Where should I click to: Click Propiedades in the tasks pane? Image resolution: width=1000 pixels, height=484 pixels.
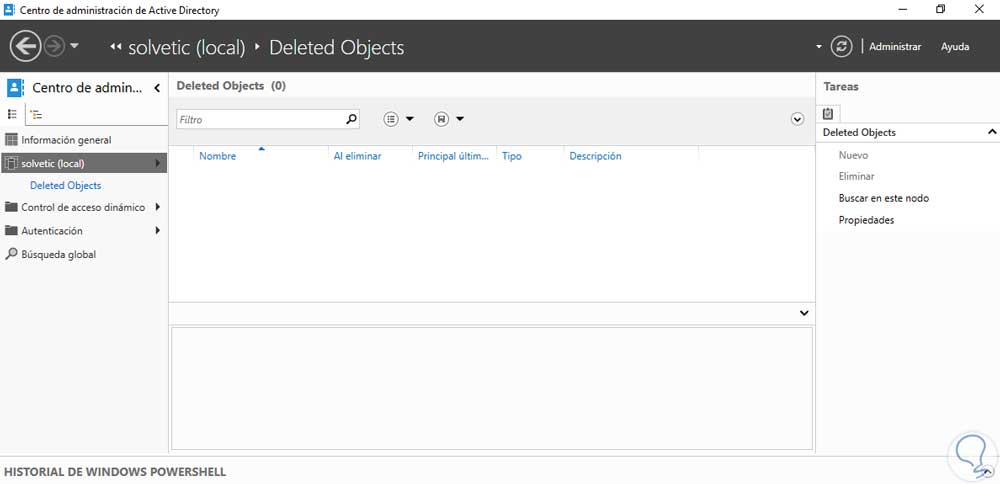click(x=866, y=220)
